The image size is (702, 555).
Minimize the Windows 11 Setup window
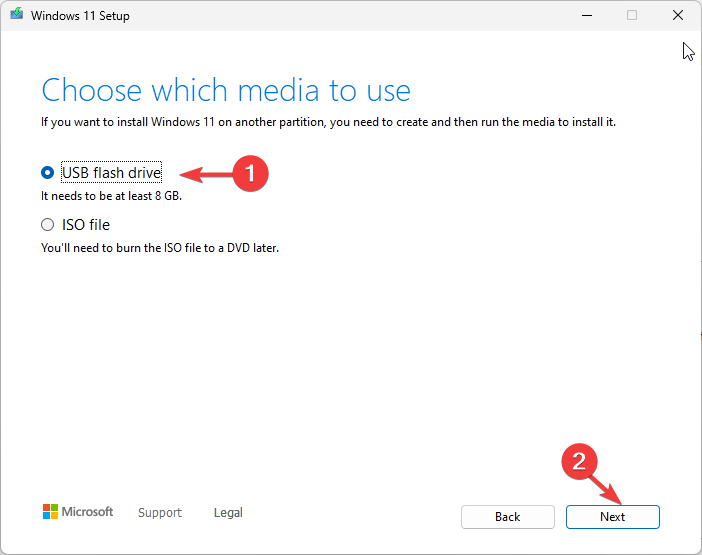pyautogui.click(x=587, y=15)
